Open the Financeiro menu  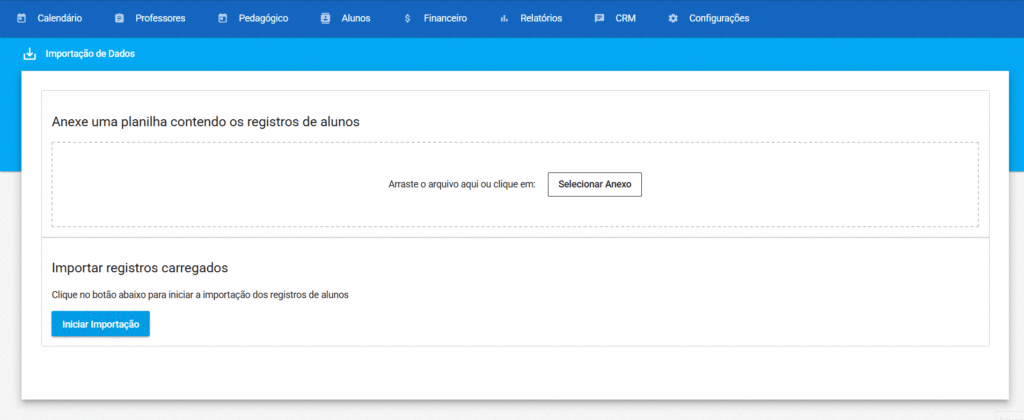tap(445, 18)
